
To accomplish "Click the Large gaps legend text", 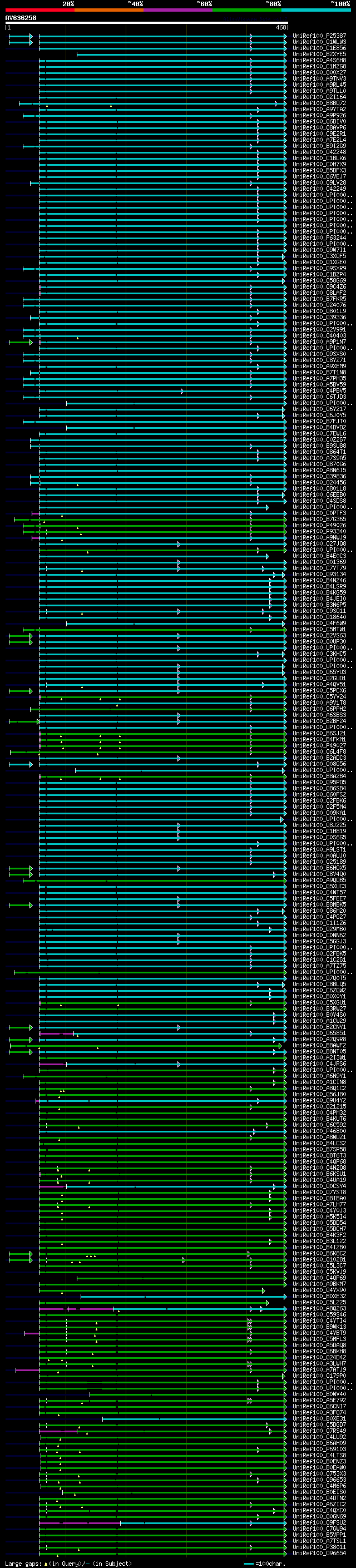I will click(68, 1563).
